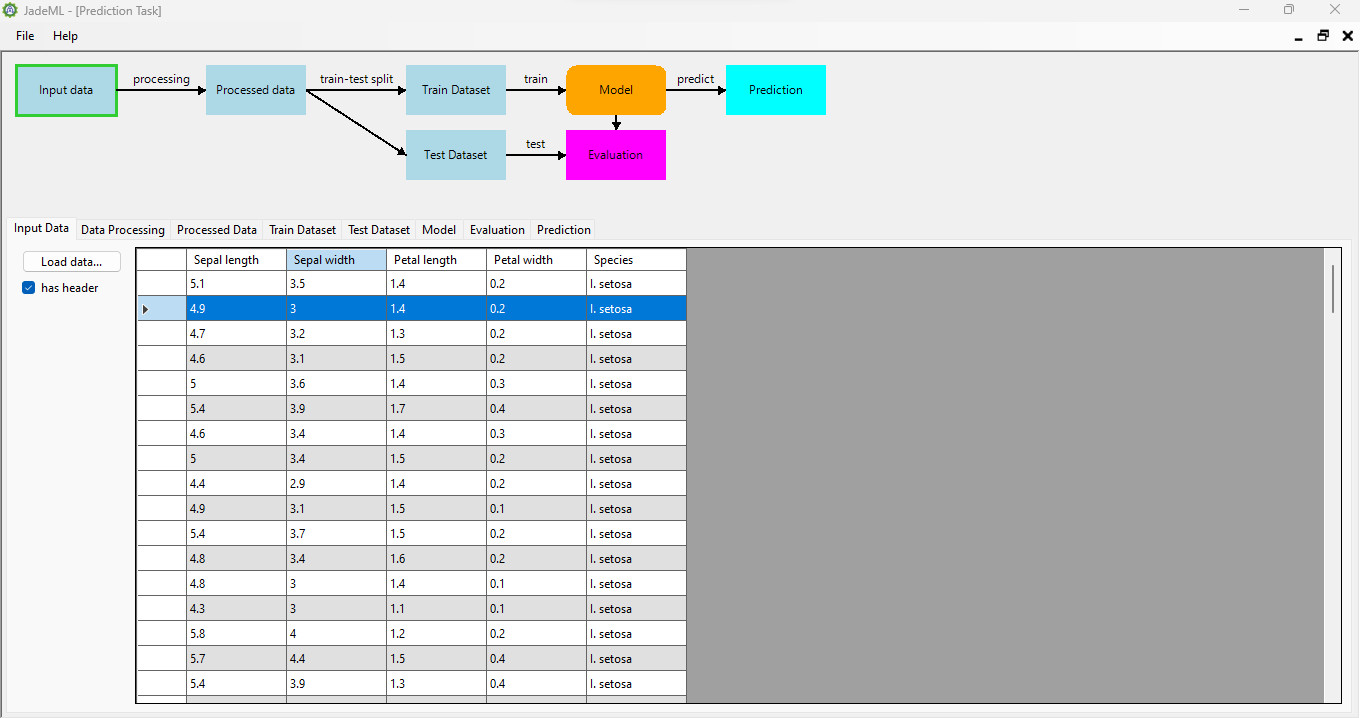This screenshot has width=1360, height=718.
Task: Switch to the Evaluation tab
Action: tap(497, 230)
